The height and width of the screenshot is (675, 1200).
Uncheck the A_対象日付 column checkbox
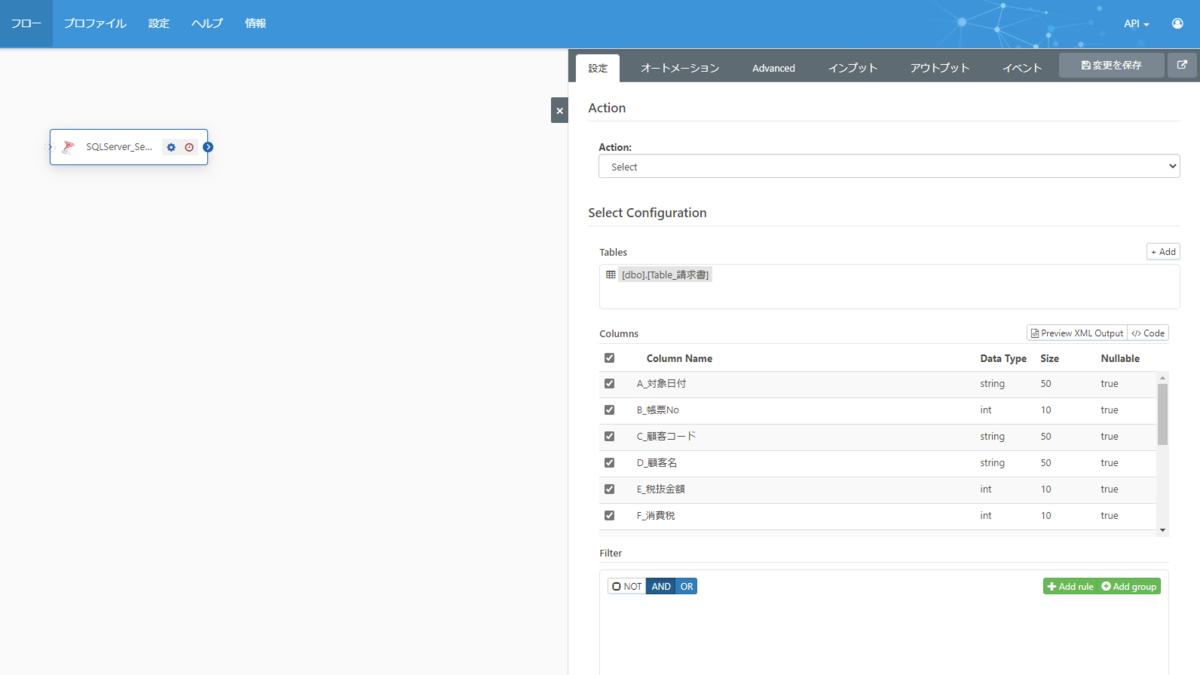[x=609, y=383]
